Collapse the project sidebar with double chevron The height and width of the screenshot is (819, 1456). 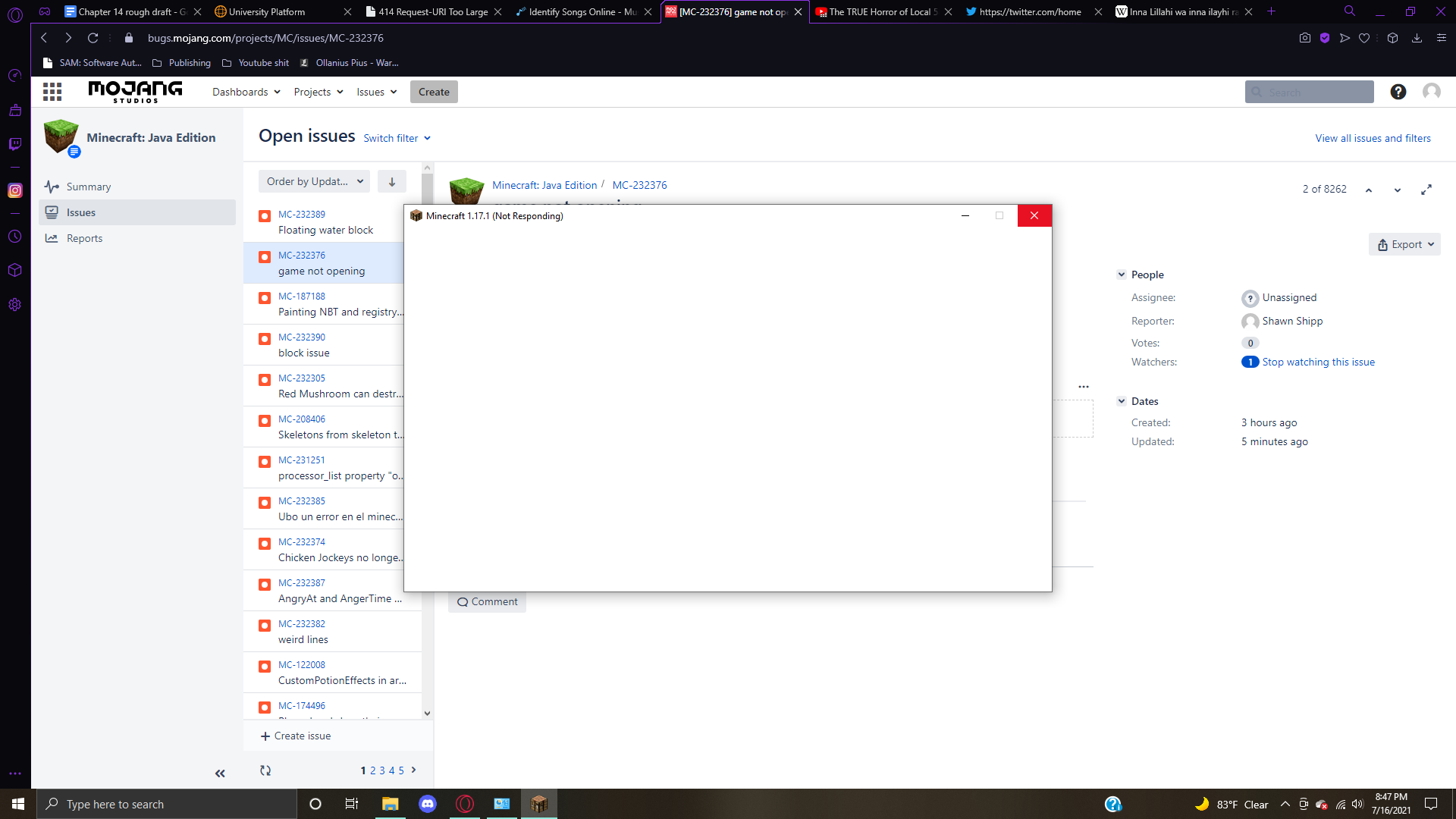[x=220, y=773]
